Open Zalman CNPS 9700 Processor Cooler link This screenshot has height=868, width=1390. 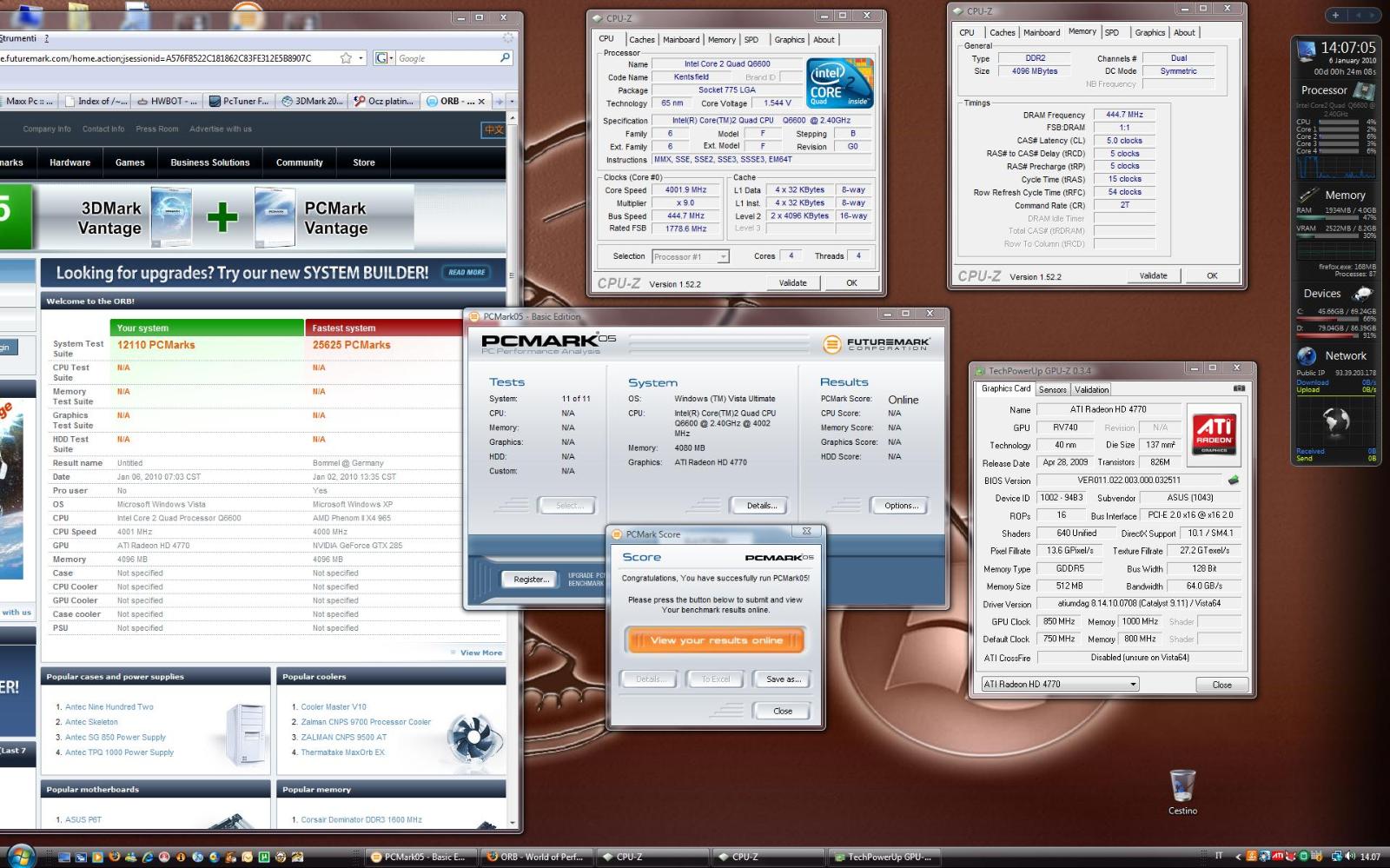click(x=366, y=722)
